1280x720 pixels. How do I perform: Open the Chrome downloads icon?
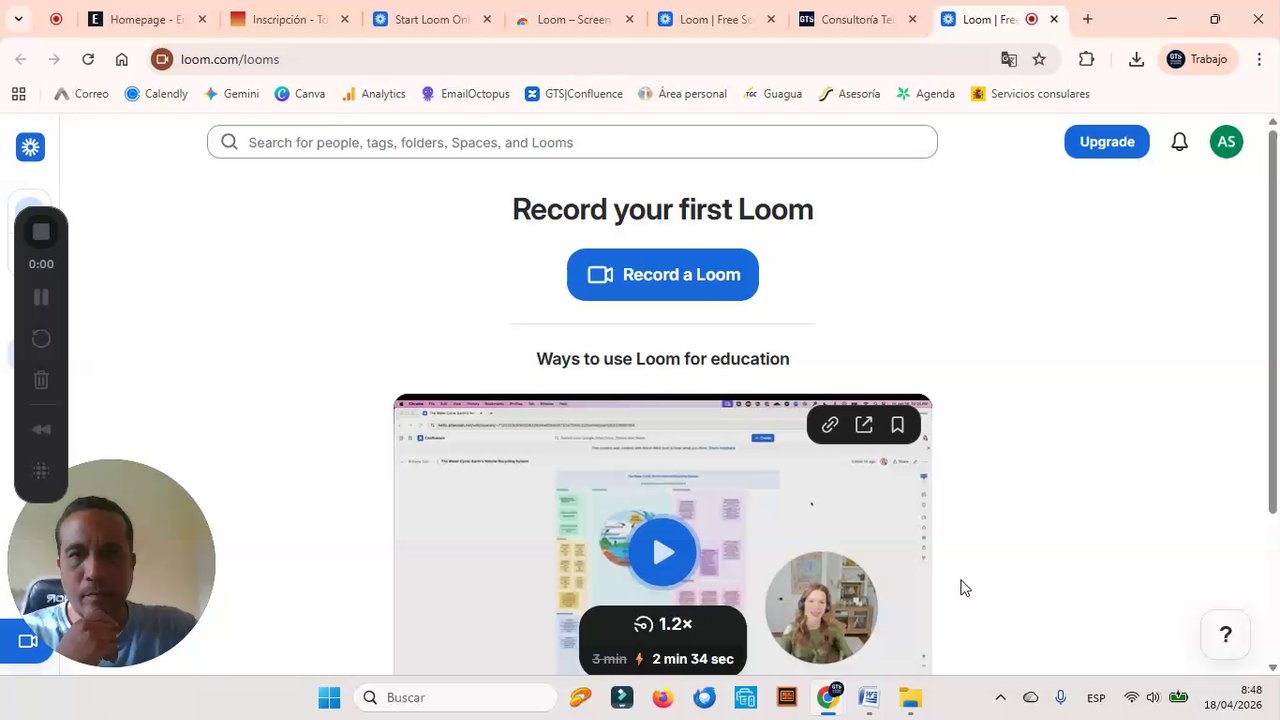tap(1136, 59)
